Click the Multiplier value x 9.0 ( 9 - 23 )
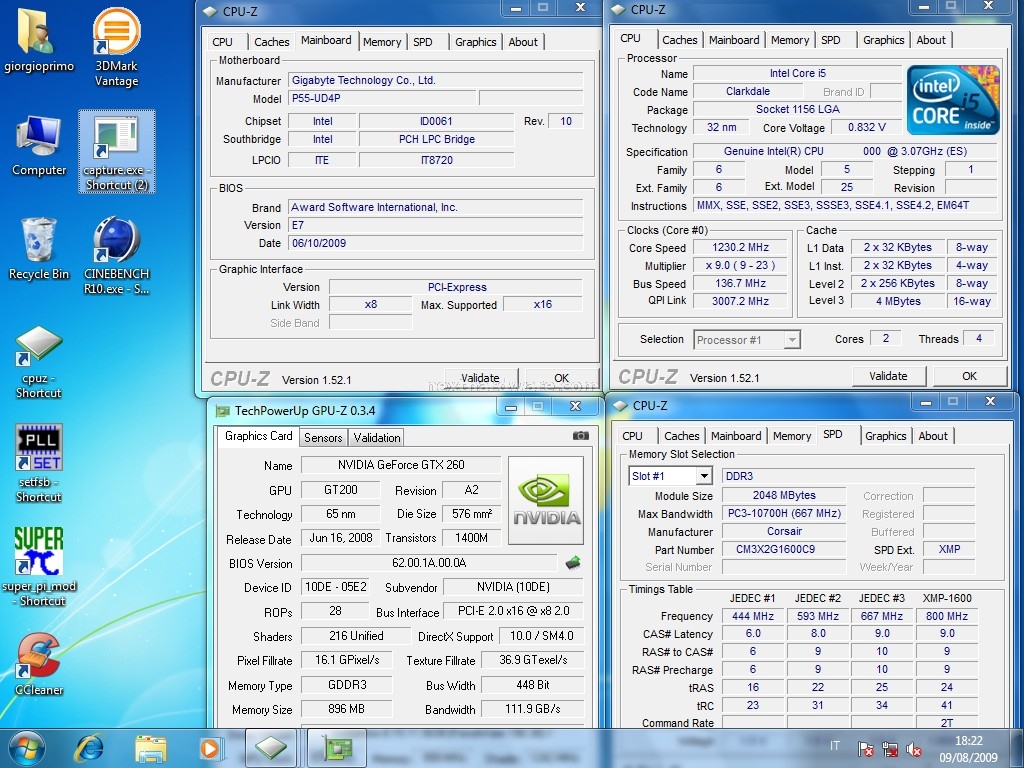Viewport: 1024px width, 768px height. click(740, 266)
